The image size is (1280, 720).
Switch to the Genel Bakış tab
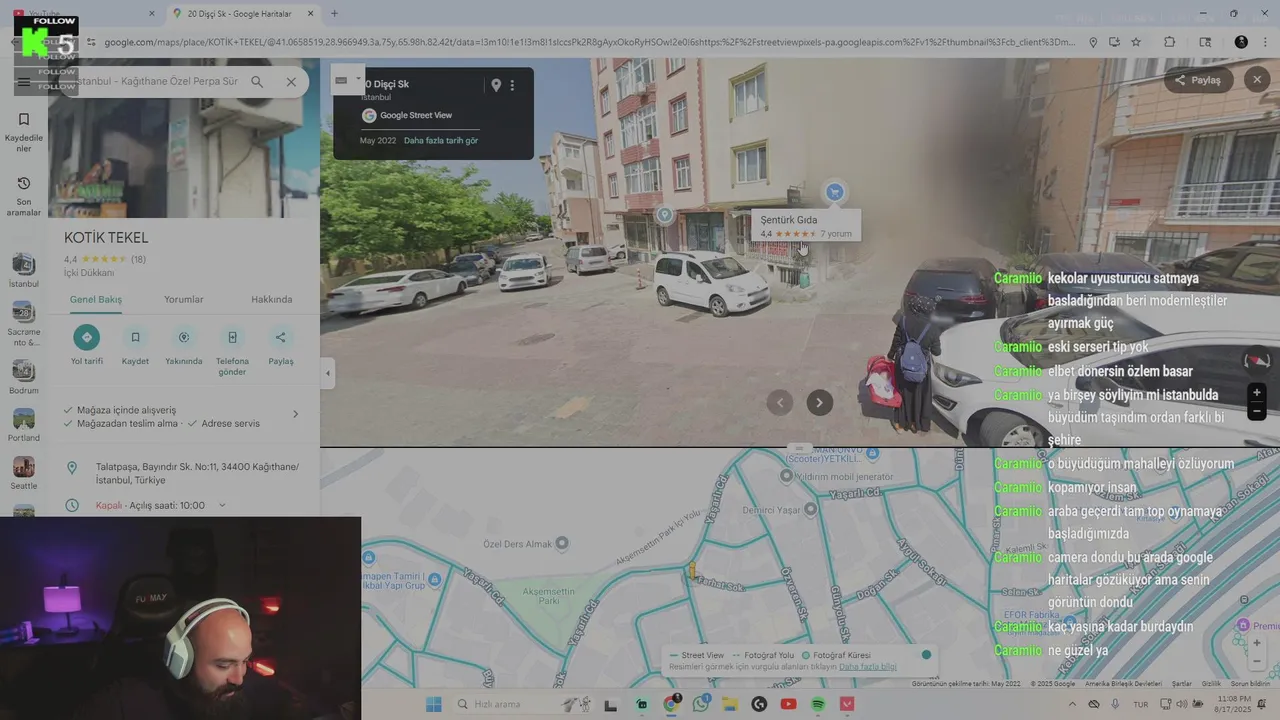click(x=96, y=299)
